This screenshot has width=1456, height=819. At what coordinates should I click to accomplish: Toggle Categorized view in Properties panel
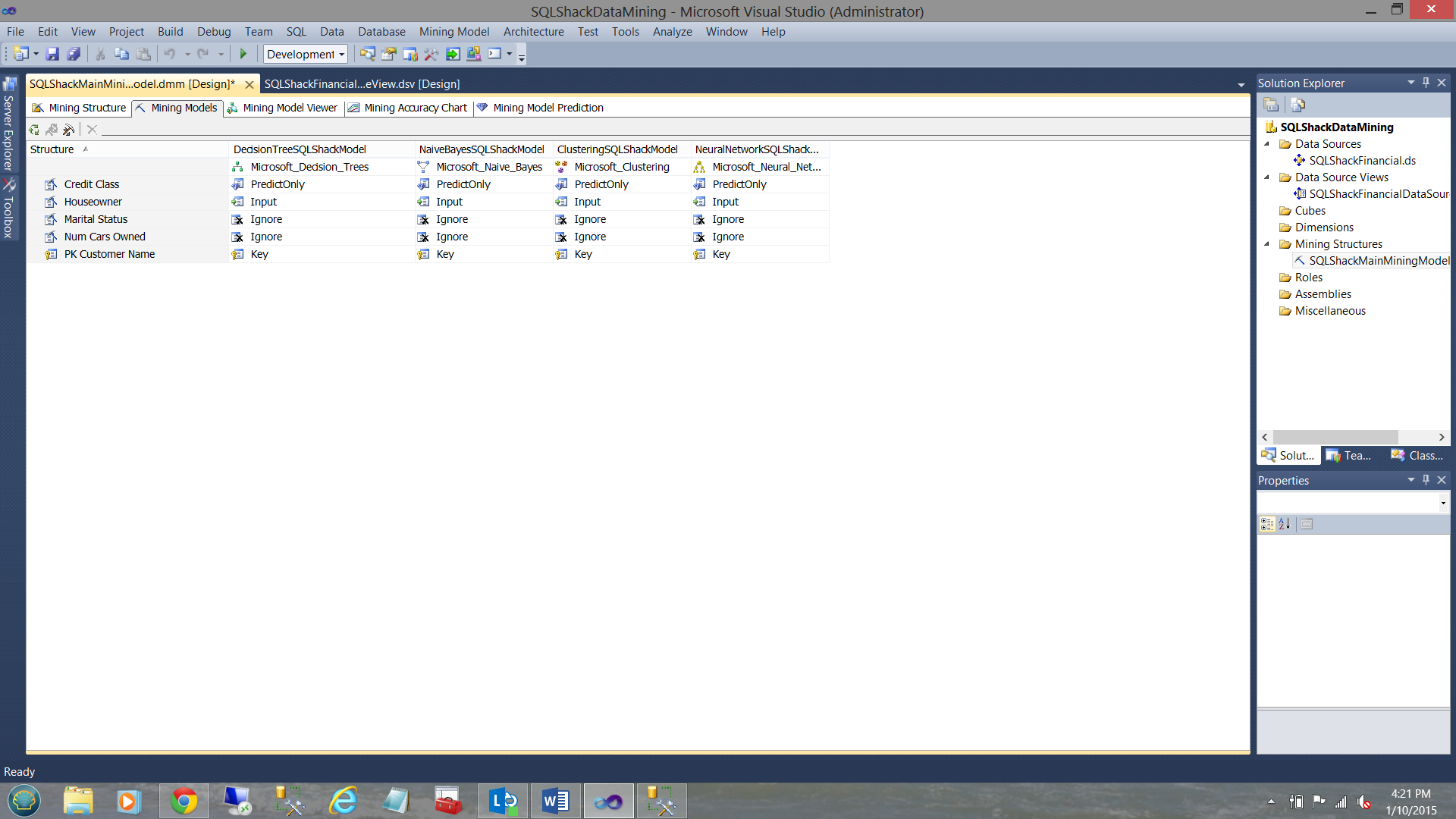[x=1267, y=524]
